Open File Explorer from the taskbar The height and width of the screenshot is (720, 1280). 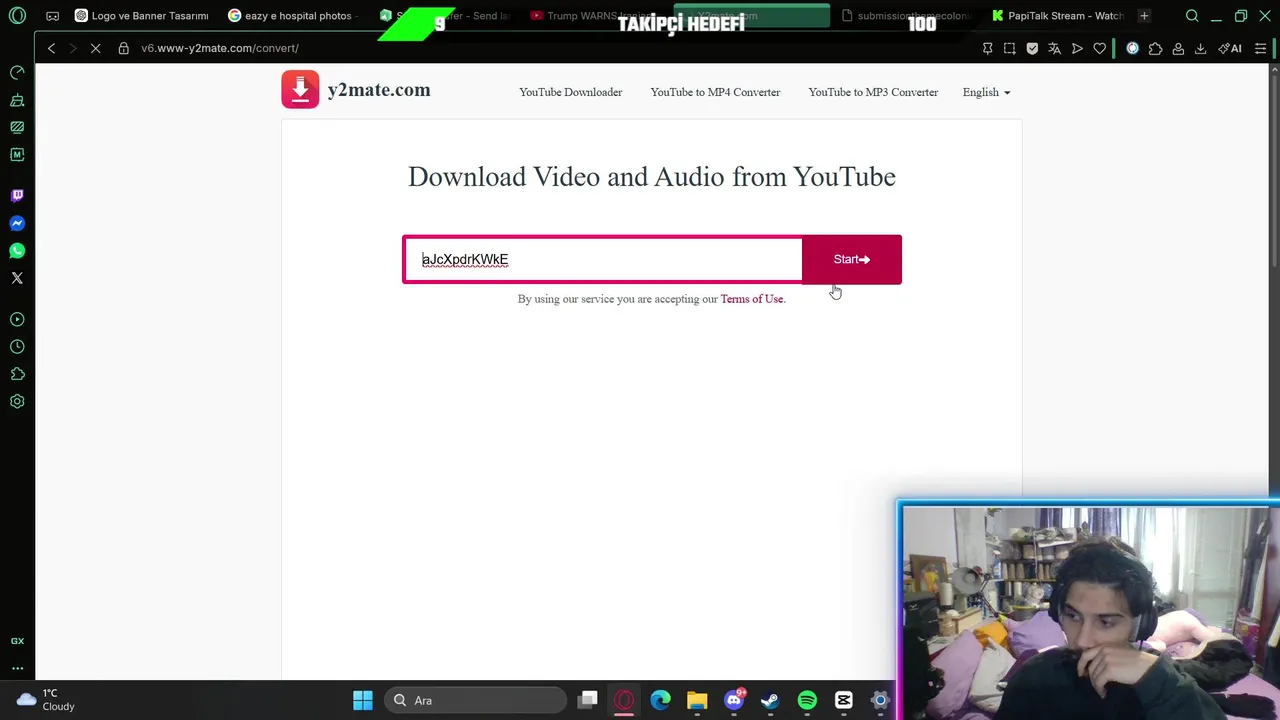point(697,700)
